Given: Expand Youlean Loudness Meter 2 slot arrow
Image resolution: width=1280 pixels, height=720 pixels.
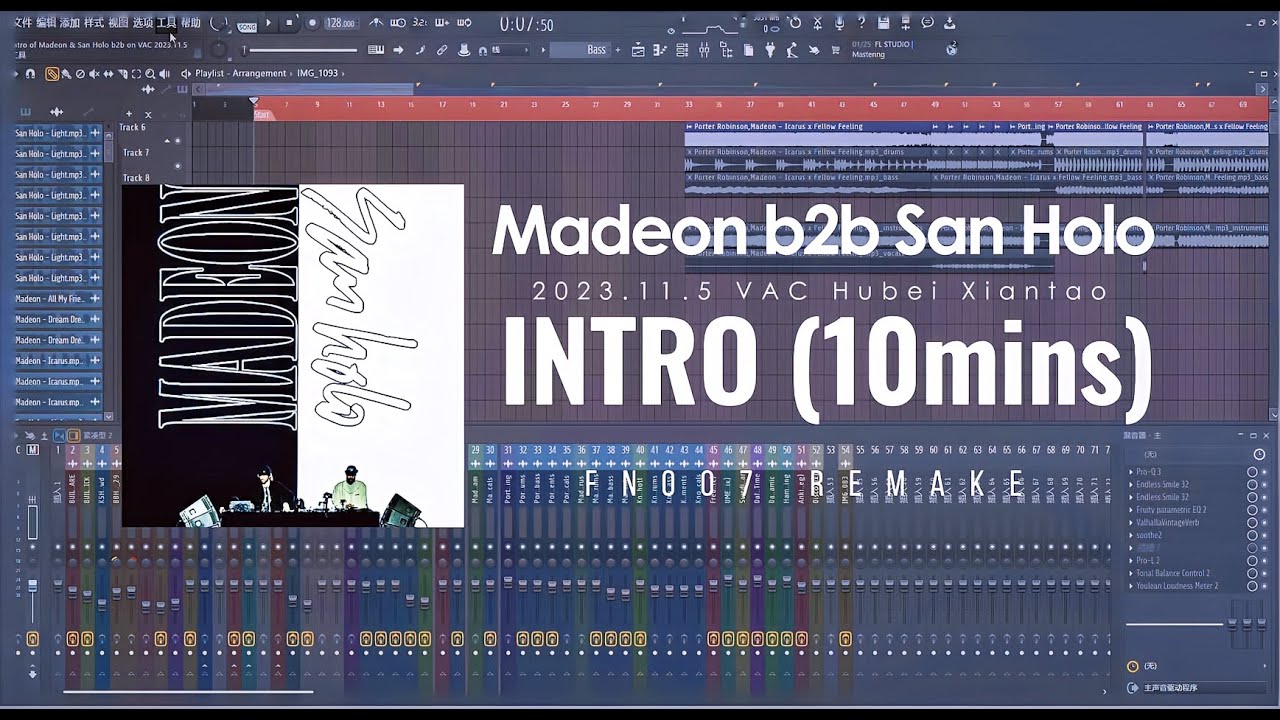Looking at the screenshot, I should pos(1131,586).
